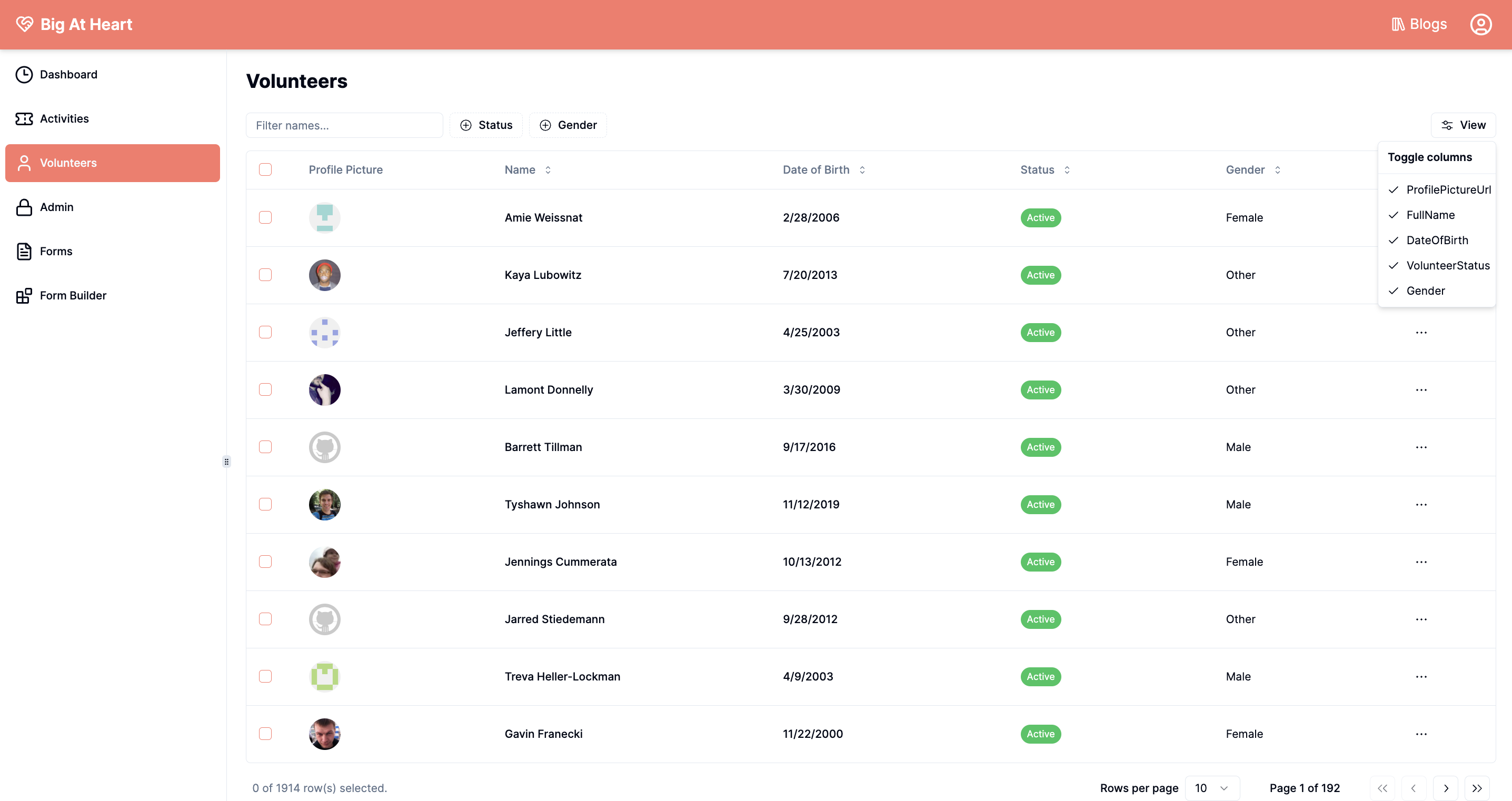This screenshot has width=1512, height=801.
Task: Click next page navigation button
Action: (x=1446, y=787)
